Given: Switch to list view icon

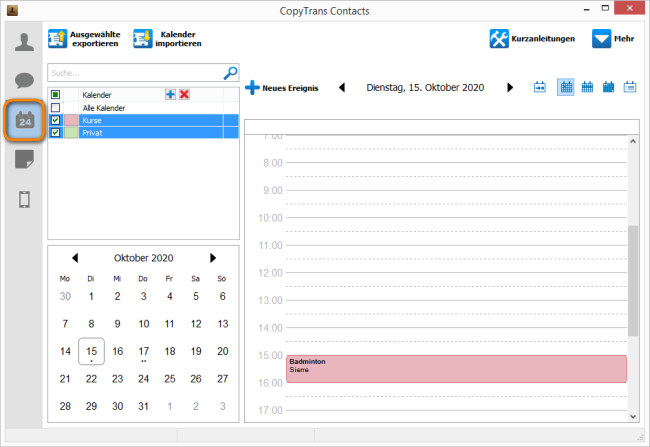Looking at the screenshot, I should 630,87.
